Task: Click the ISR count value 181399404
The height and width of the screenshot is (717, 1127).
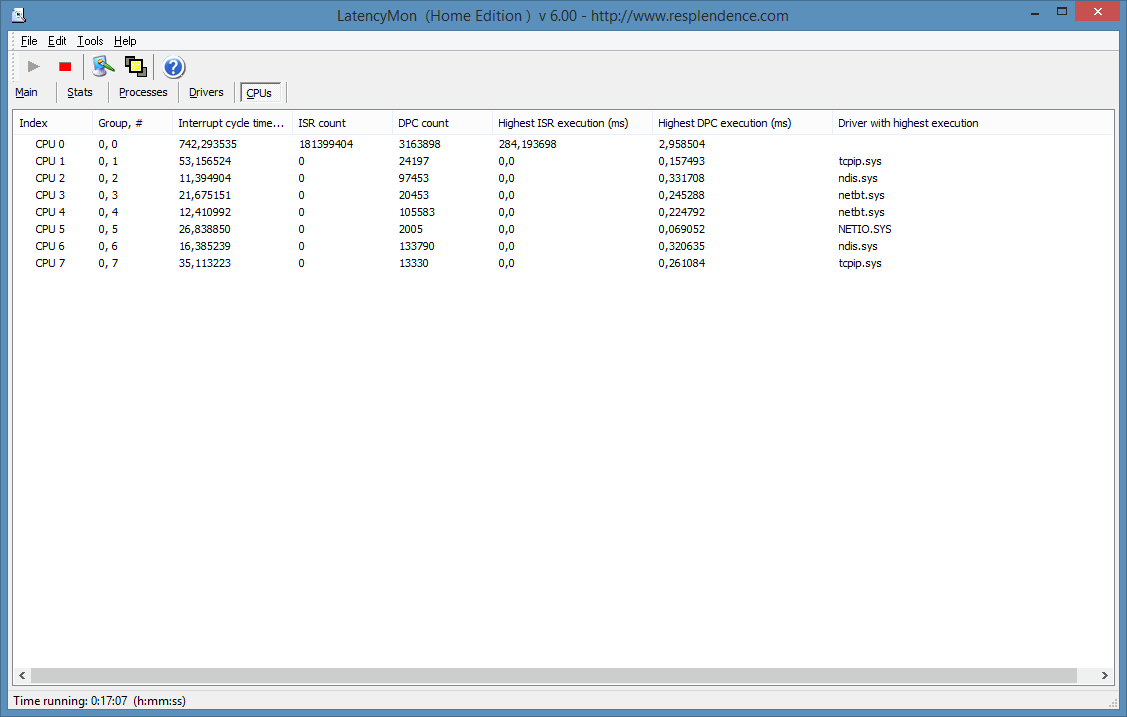Action: [326, 144]
